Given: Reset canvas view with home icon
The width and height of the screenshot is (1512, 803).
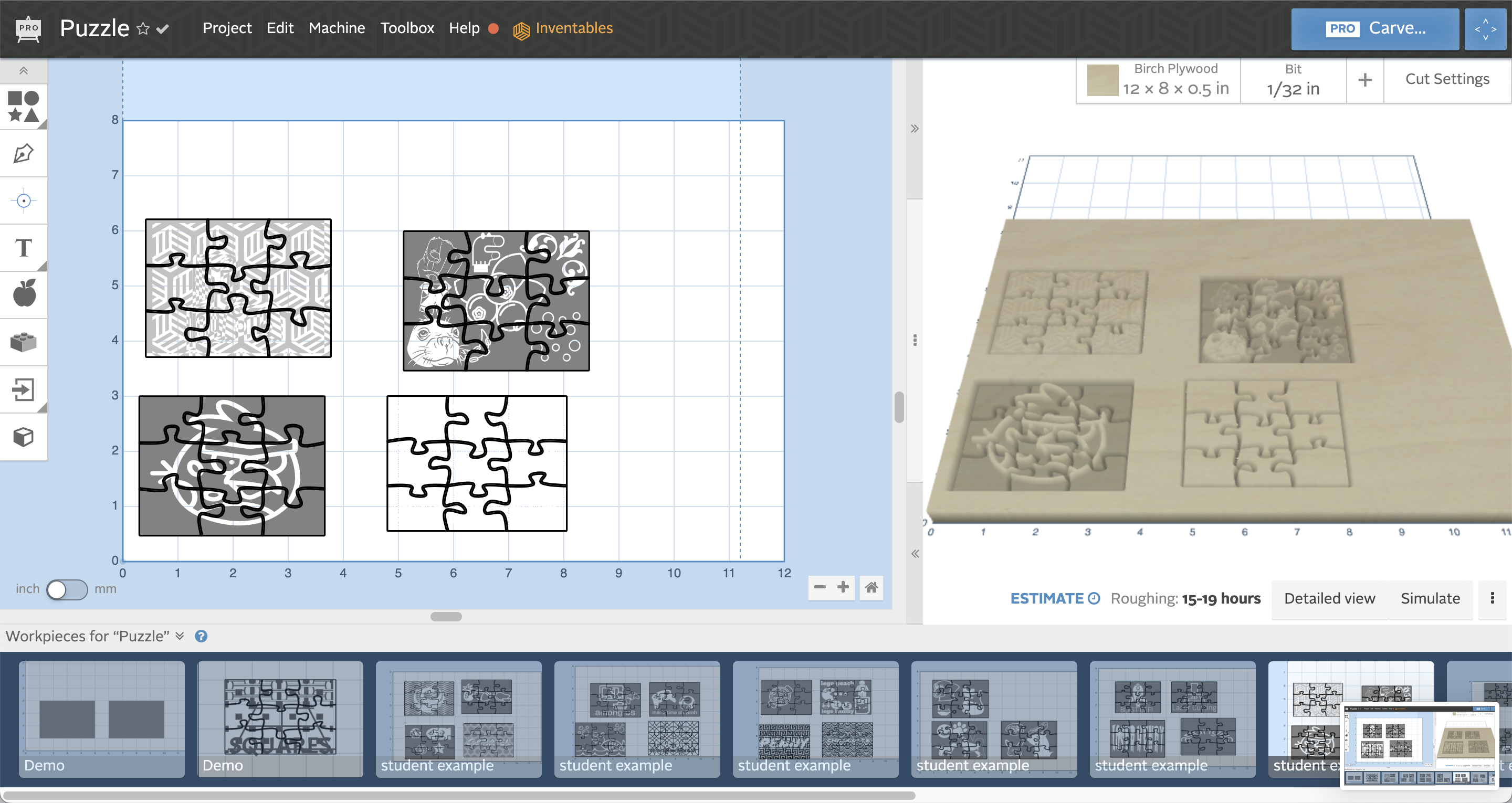Looking at the screenshot, I should (x=871, y=587).
